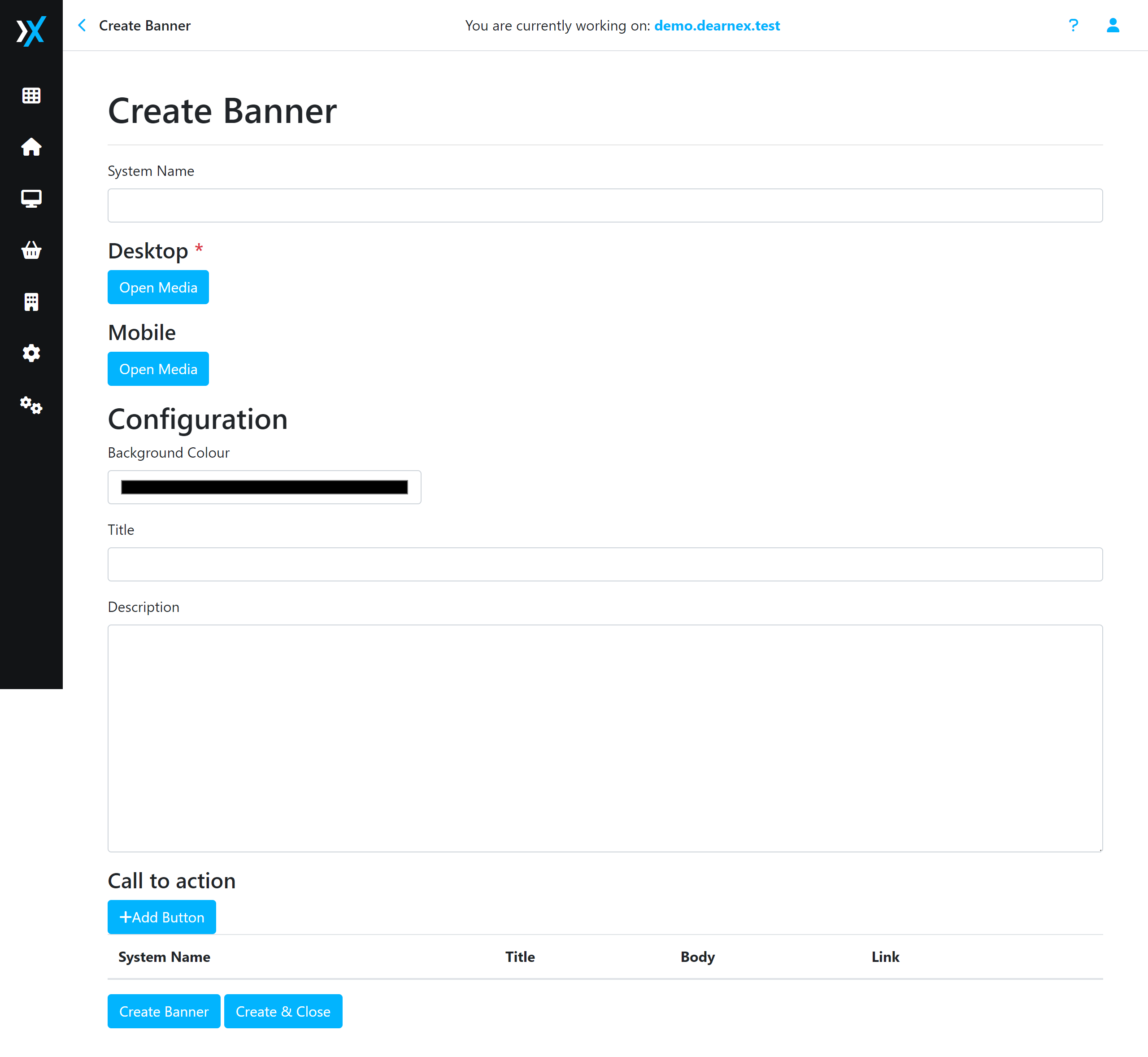Go to Home via sidebar house icon
Viewport: 1148px width, 1057px height.
[x=31, y=147]
